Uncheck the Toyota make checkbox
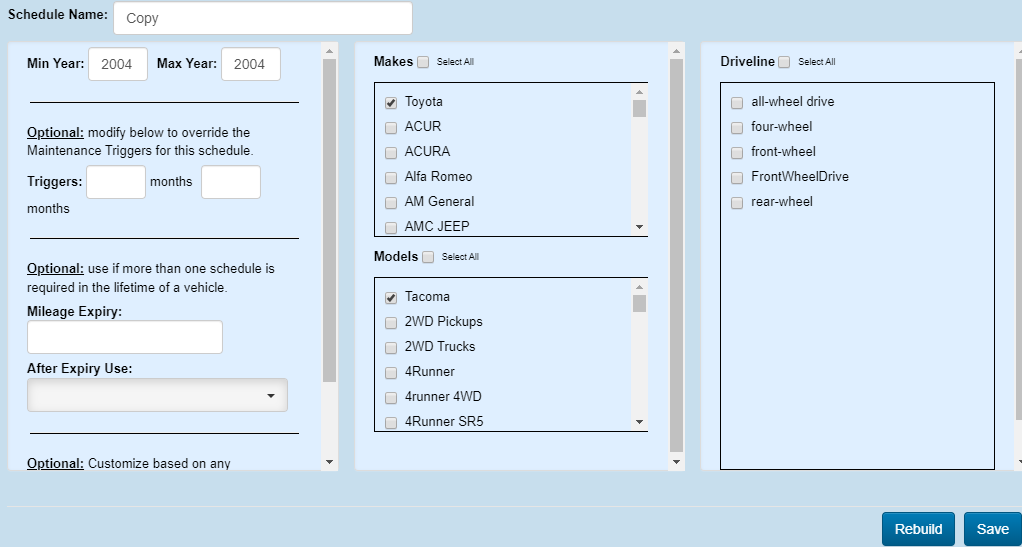This screenshot has height=547, width=1022. (x=391, y=102)
